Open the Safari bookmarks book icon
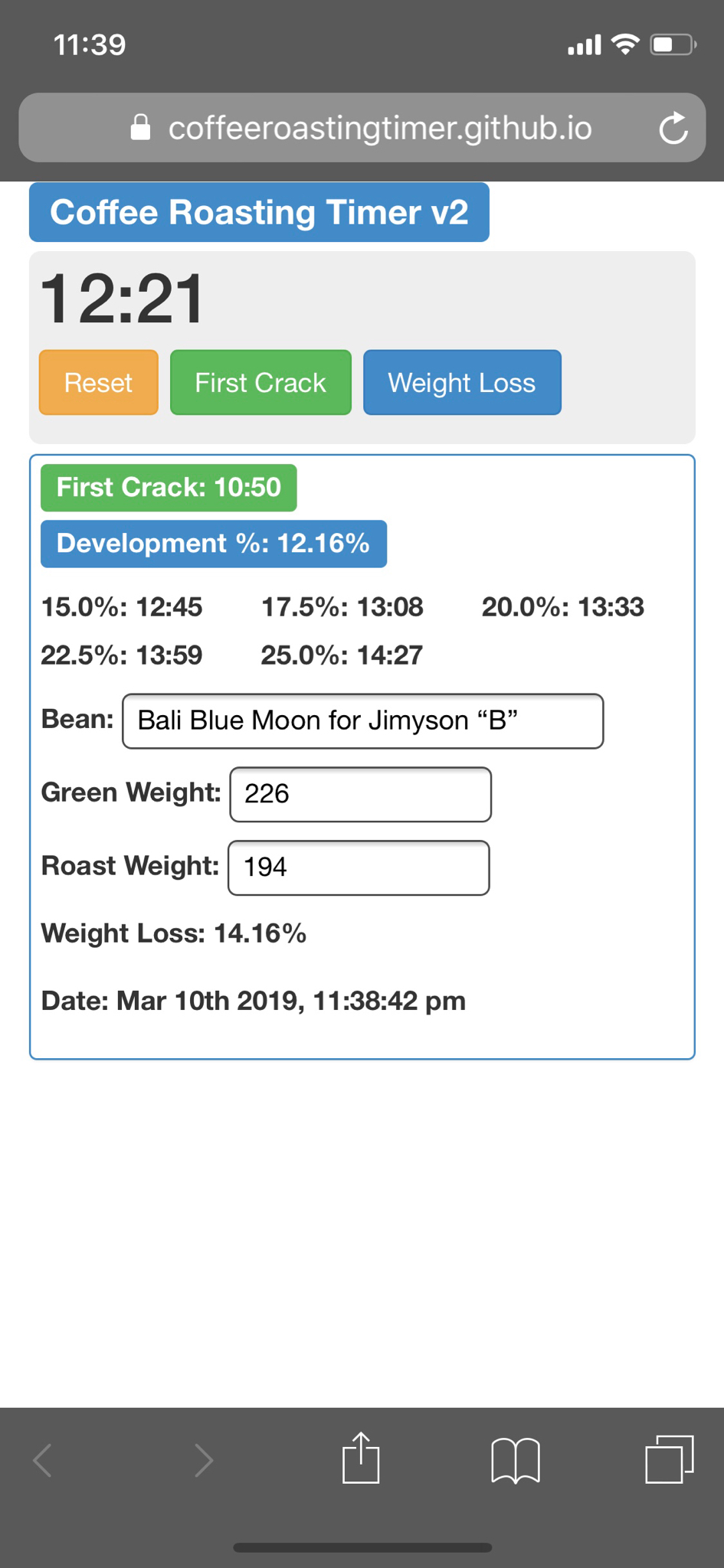The image size is (724, 1568). pyautogui.click(x=516, y=1460)
